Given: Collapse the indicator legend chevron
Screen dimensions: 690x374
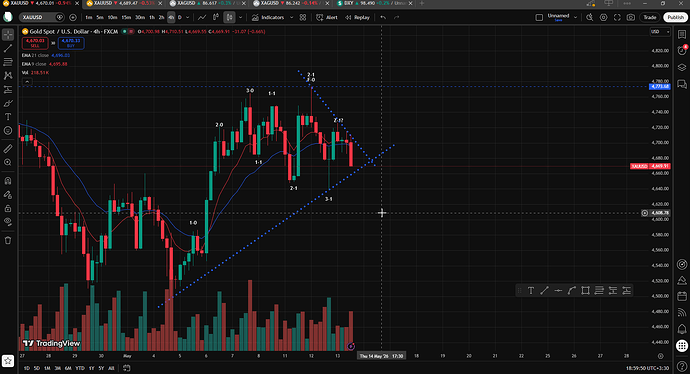Looking at the screenshot, I should [27, 82].
